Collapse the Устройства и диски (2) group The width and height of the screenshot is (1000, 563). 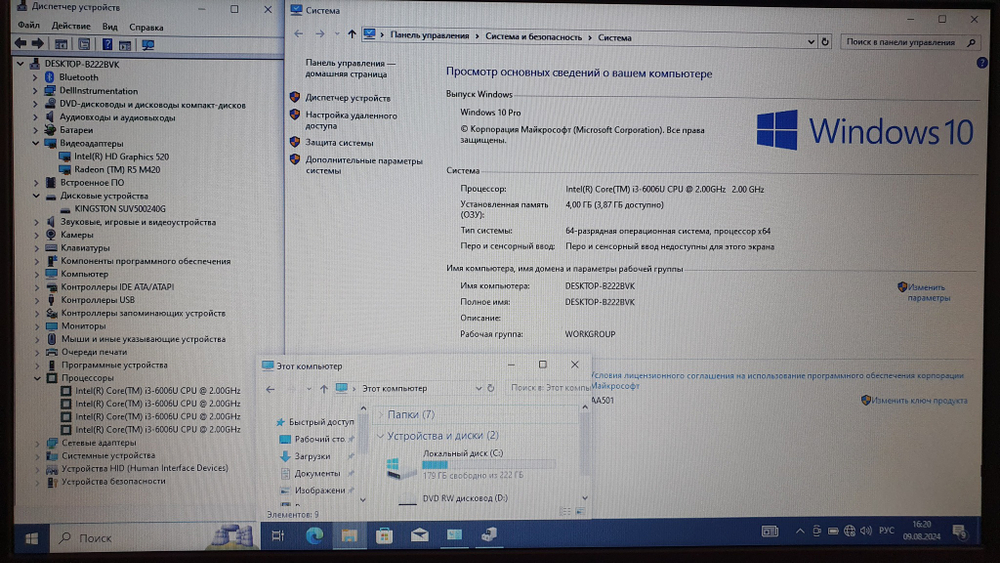pyautogui.click(x=381, y=436)
